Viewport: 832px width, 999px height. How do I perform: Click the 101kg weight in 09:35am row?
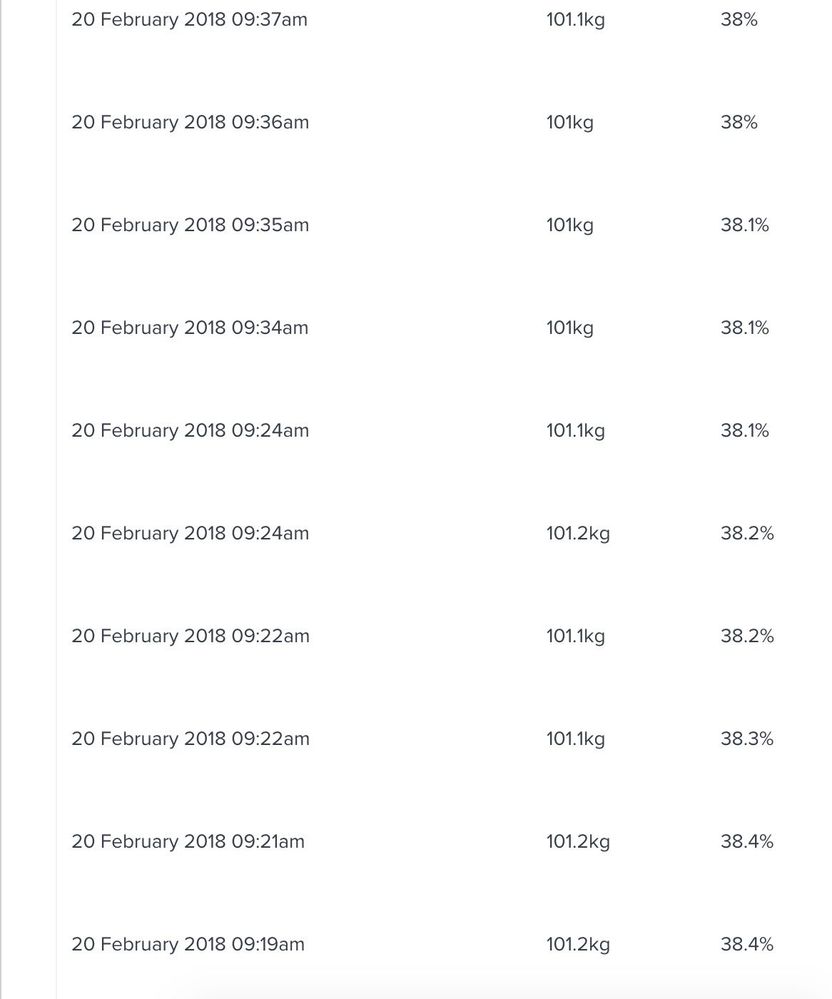click(x=570, y=225)
